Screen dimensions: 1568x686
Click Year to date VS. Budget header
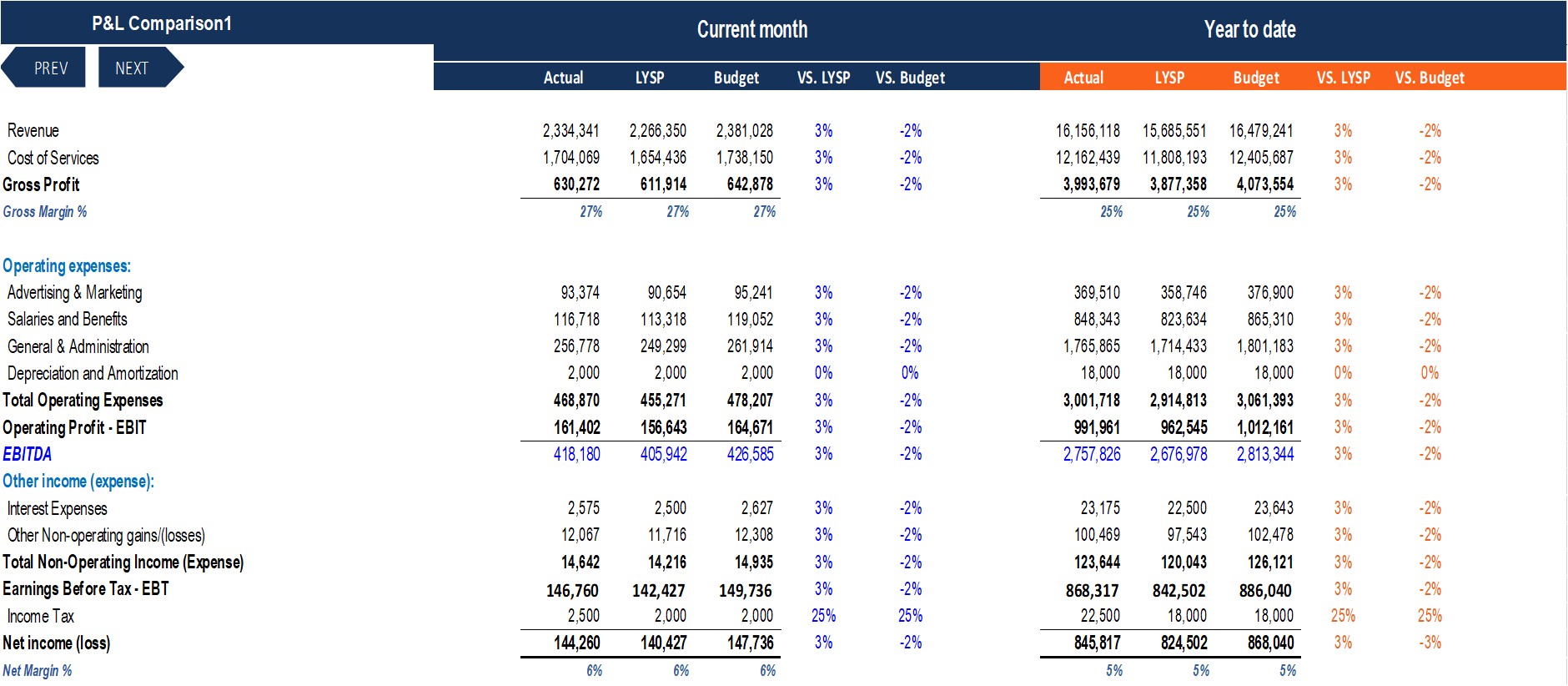tap(1430, 78)
